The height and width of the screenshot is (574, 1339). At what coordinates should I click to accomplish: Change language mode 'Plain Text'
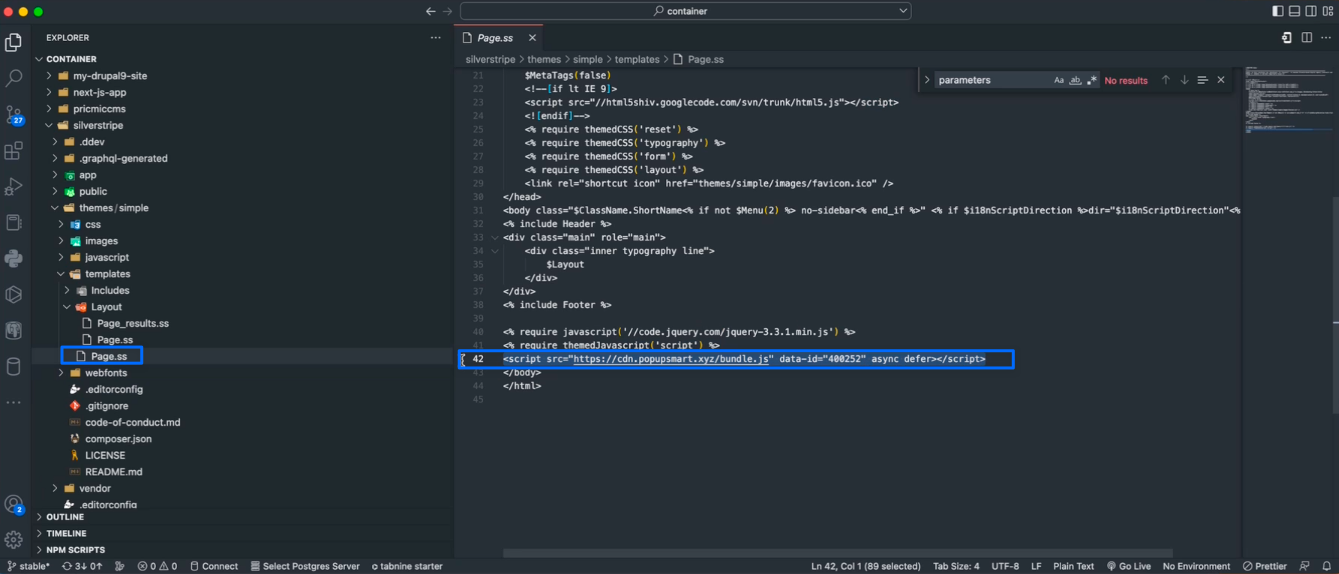(x=1073, y=566)
